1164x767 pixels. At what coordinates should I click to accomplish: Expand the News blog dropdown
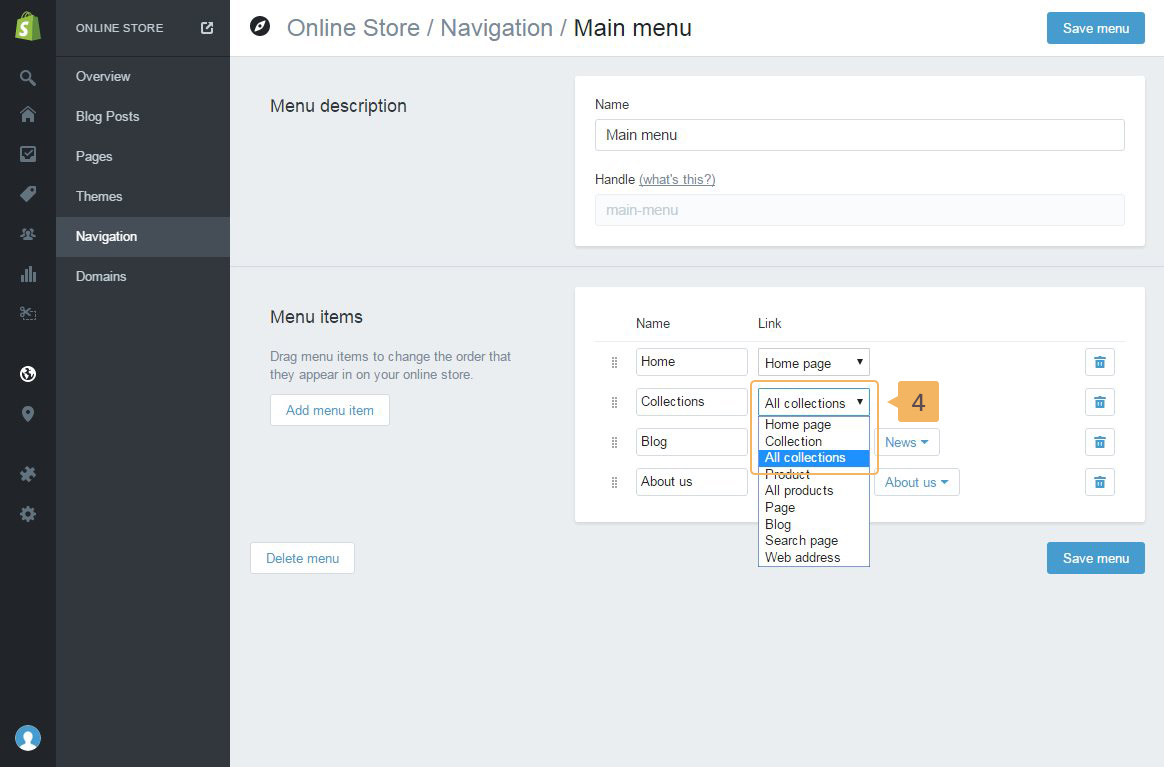pyautogui.click(x=907, y=442)
